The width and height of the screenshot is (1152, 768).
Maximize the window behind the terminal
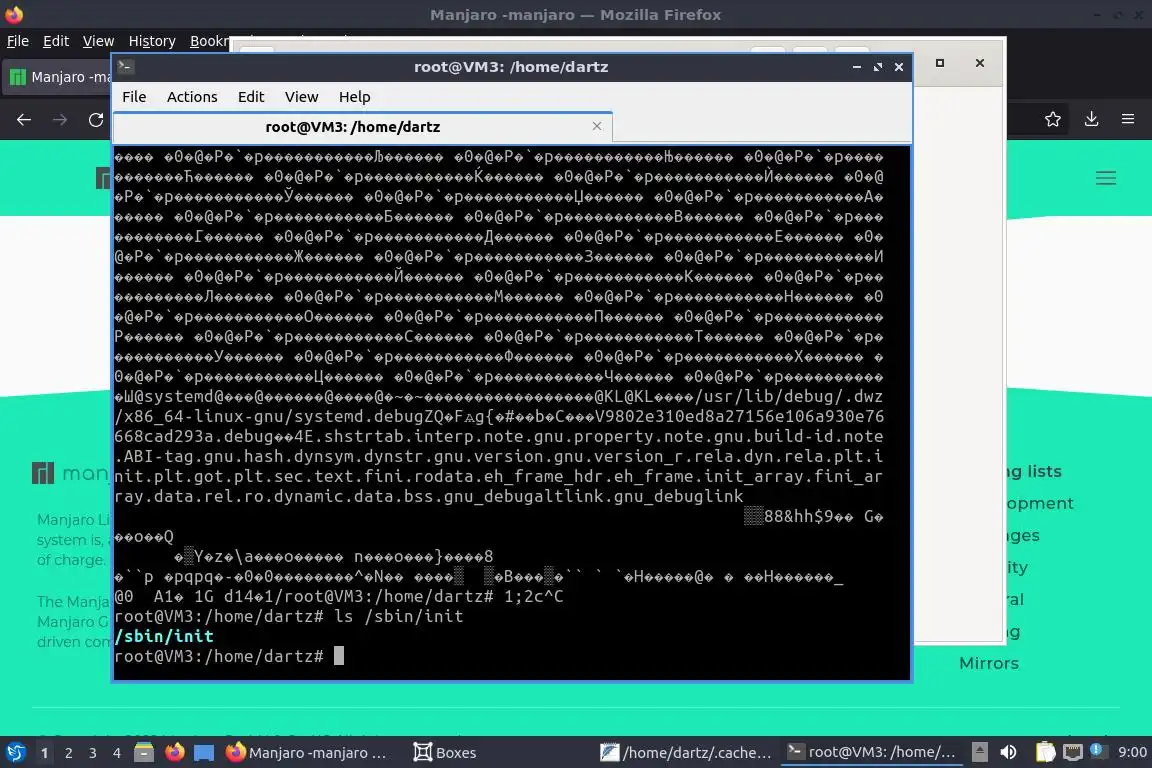coord(940,63)
